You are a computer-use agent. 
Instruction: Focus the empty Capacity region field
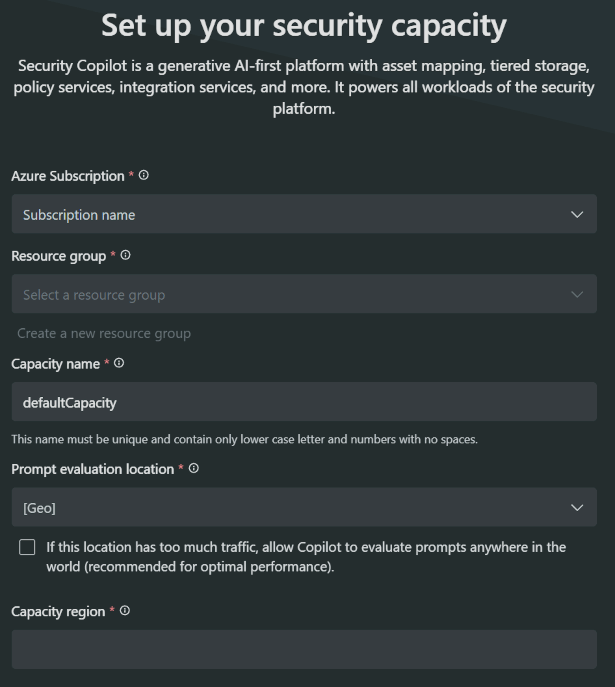tap(304, 649)
